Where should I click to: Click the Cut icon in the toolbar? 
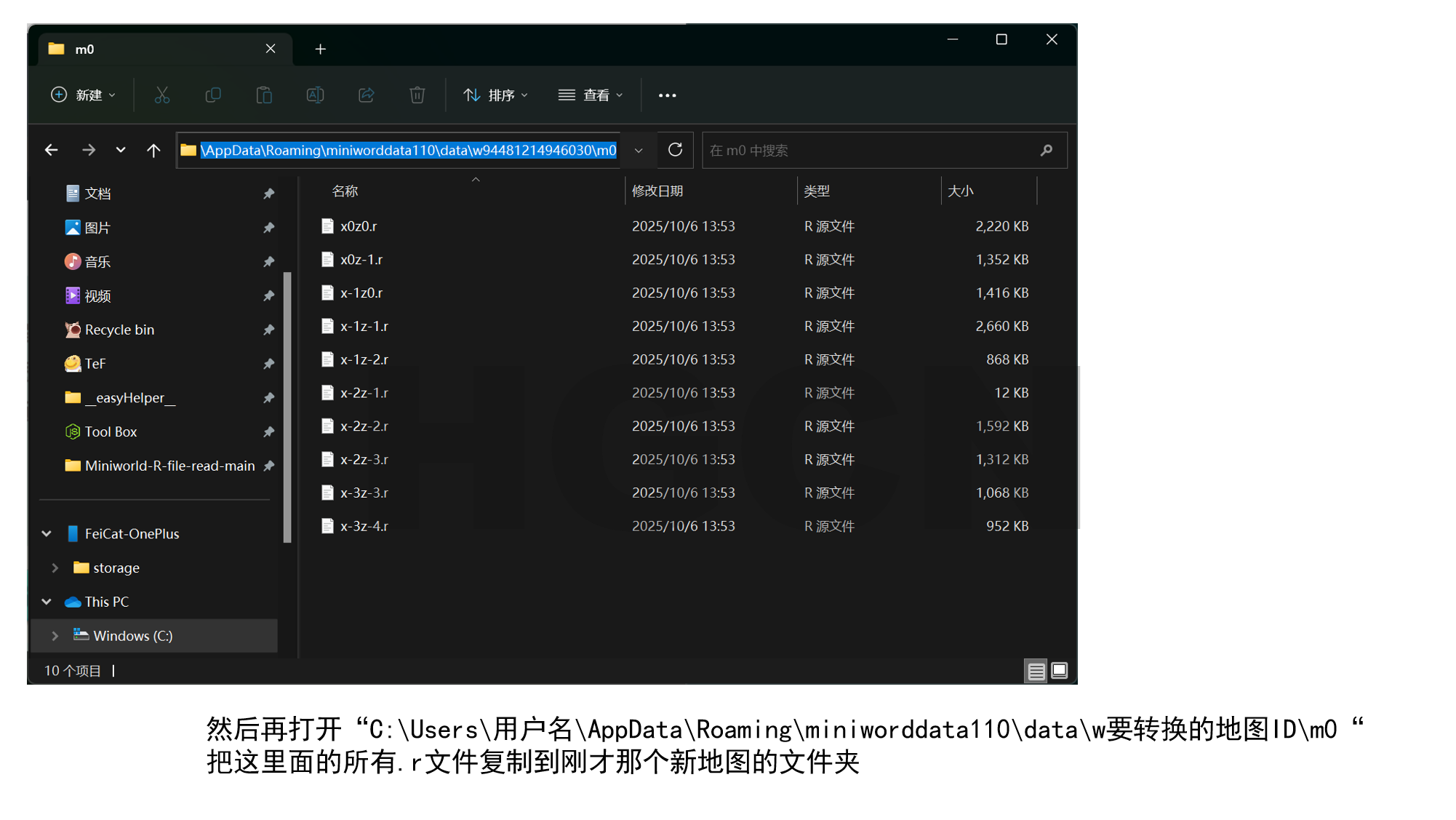162,95
